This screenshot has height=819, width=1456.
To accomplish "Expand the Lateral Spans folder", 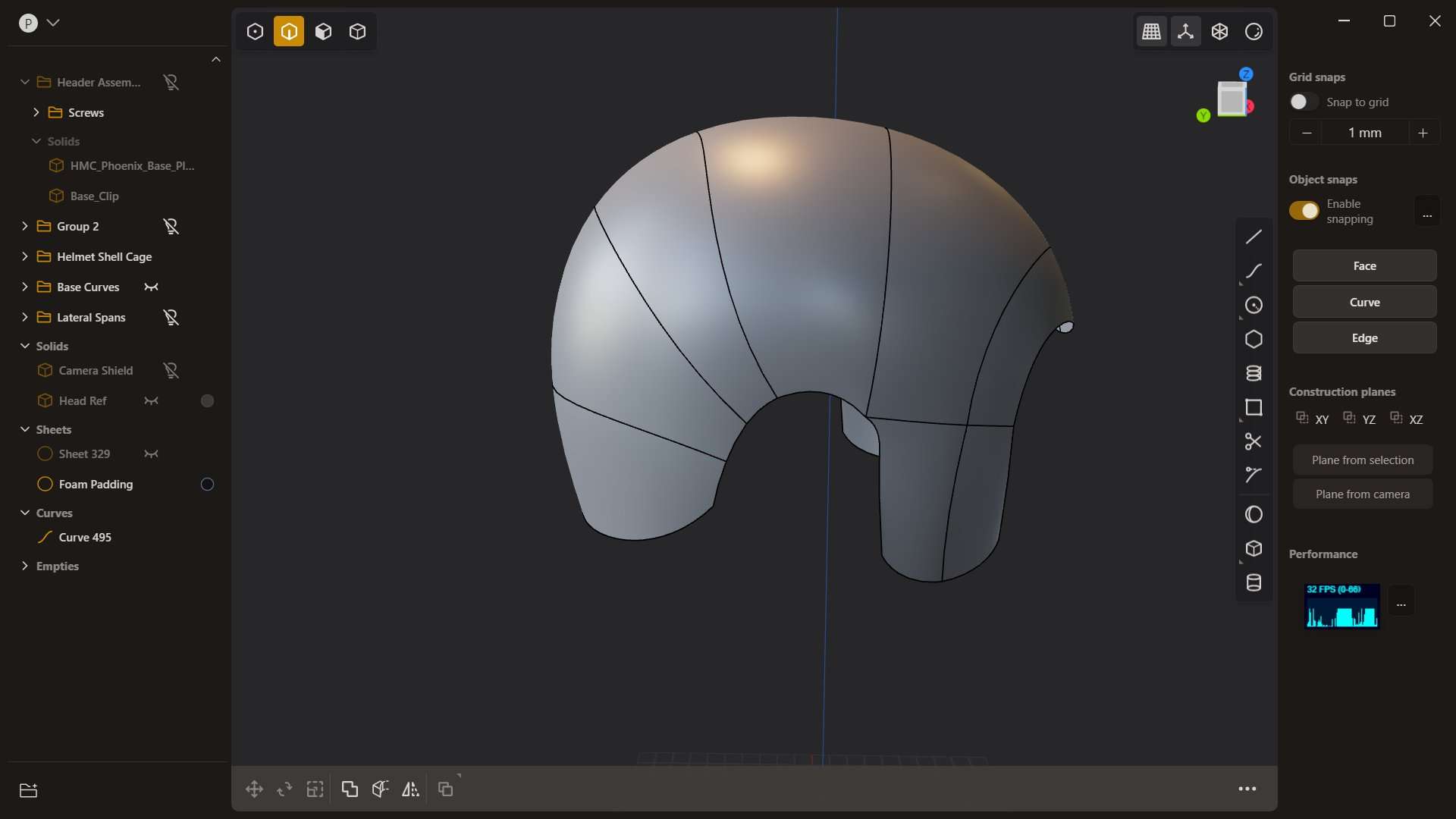I will click(24, 317).
